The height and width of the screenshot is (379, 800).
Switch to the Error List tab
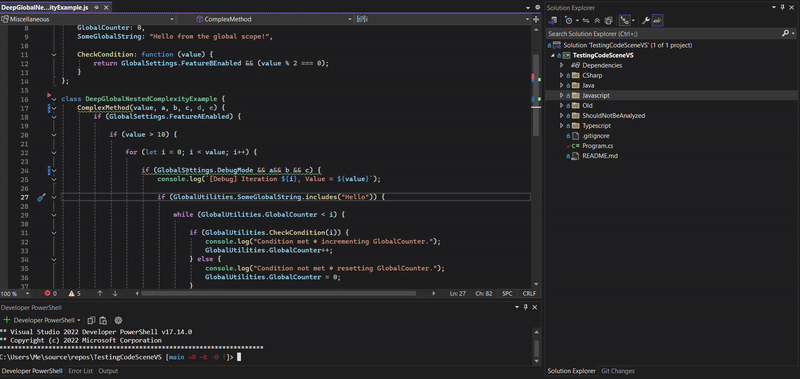click(81, 371)
